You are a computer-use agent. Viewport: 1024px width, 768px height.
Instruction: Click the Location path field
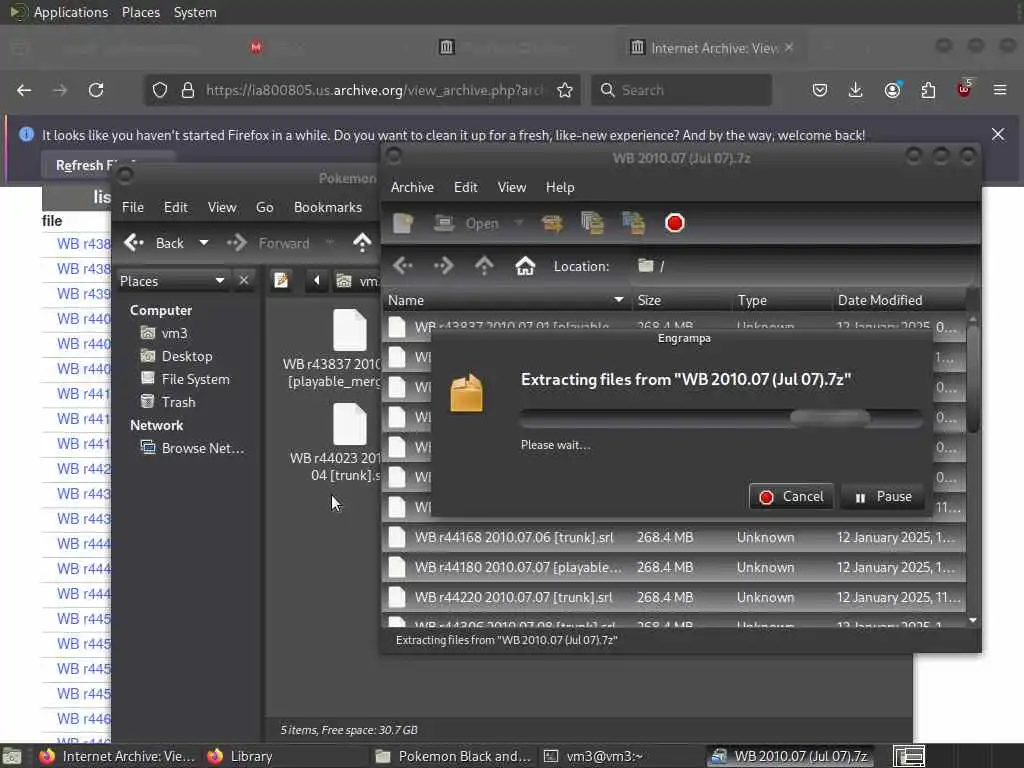pos(802,266)
